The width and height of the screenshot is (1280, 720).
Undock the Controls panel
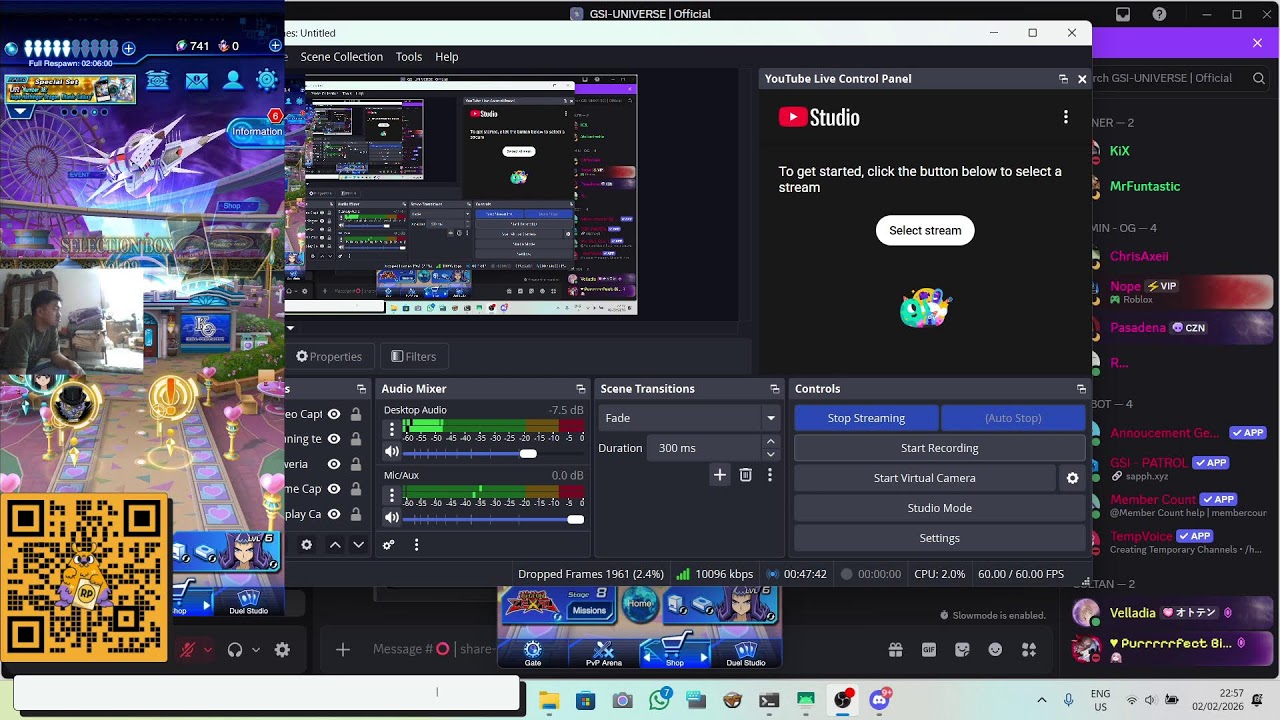1081,389
